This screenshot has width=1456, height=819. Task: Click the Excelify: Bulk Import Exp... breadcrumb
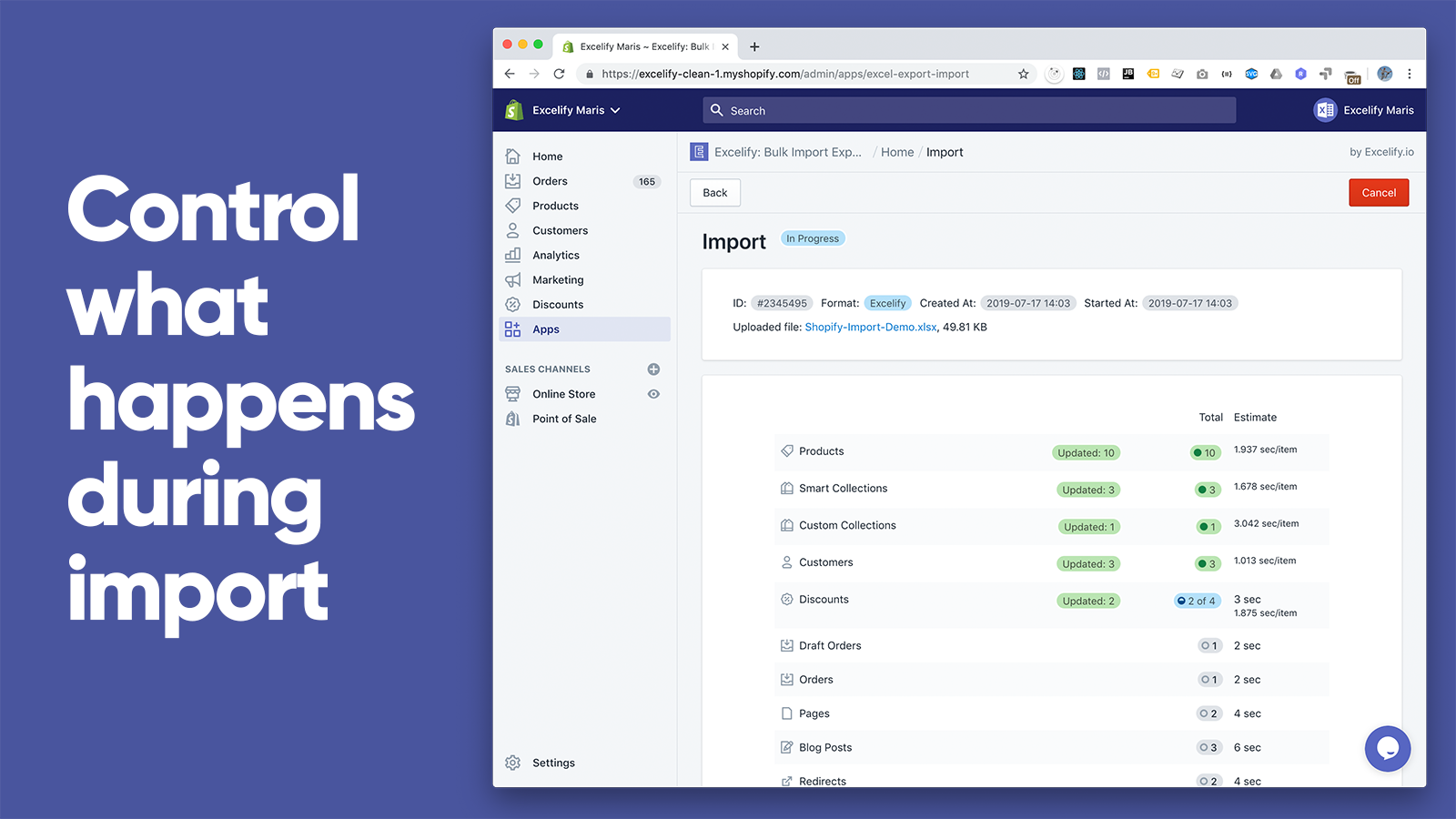(788, 152)
